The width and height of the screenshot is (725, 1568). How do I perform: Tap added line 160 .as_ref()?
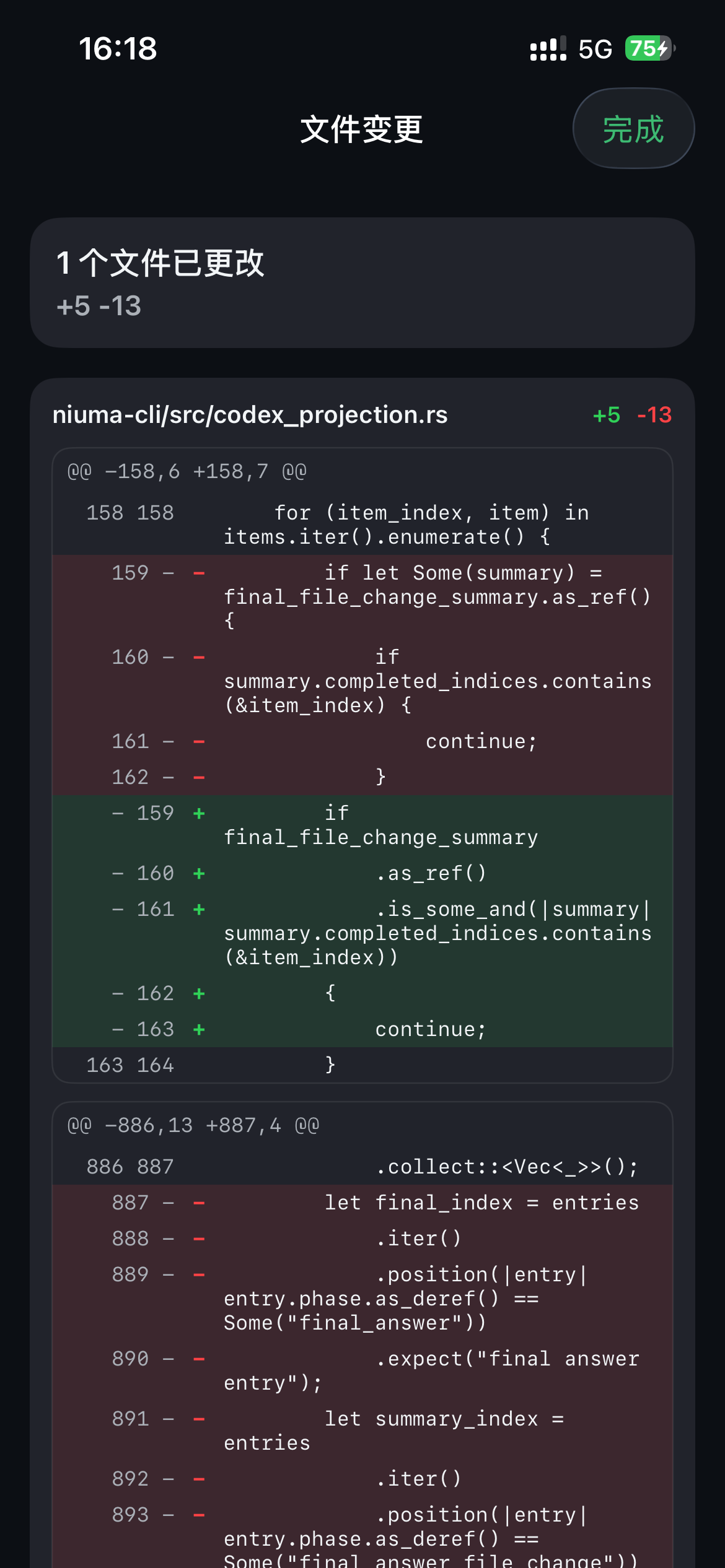pos(362,873)
